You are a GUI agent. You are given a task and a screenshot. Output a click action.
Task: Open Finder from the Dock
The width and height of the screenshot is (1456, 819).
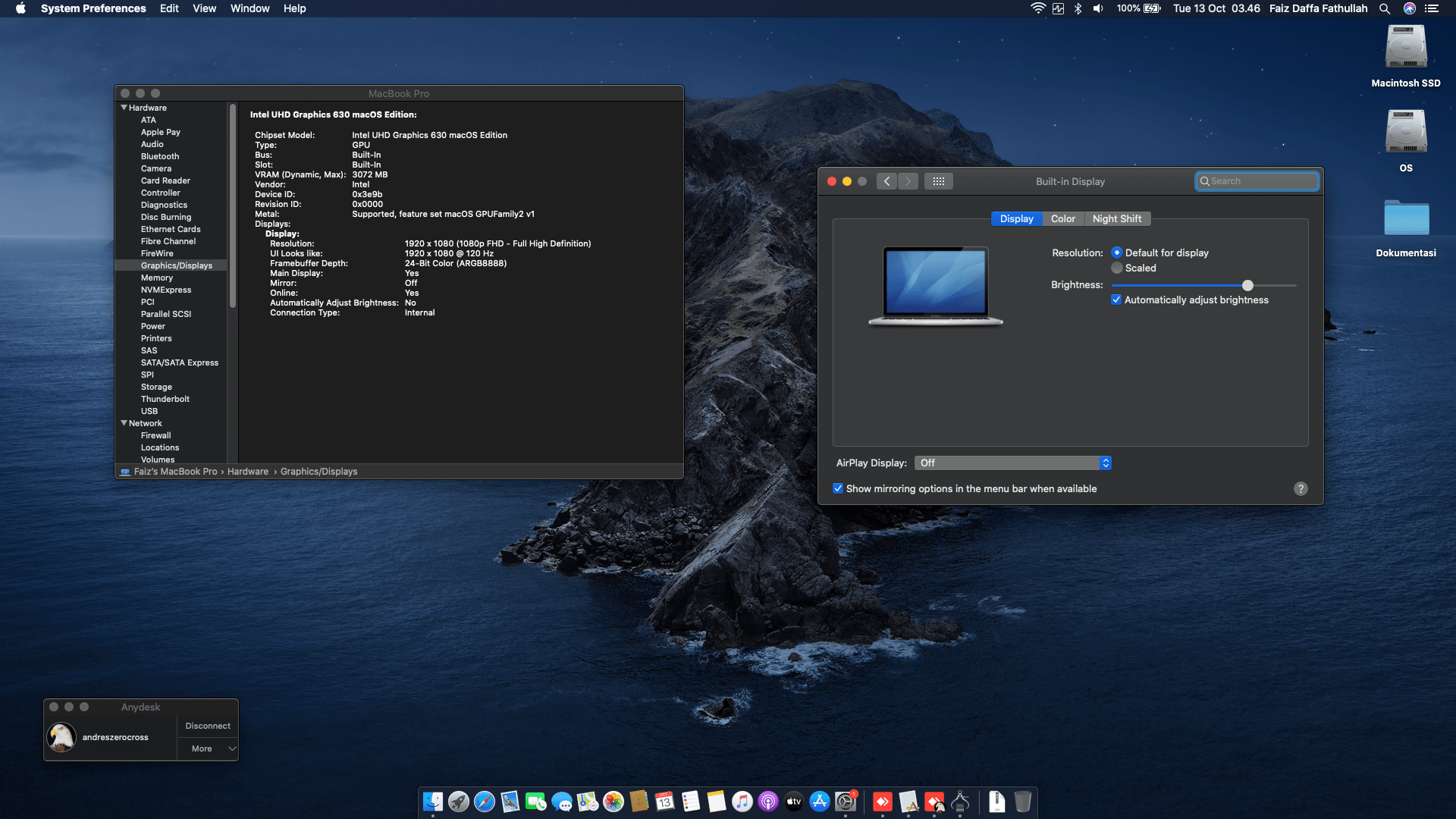pyautogui.click(x=433, y=802)
